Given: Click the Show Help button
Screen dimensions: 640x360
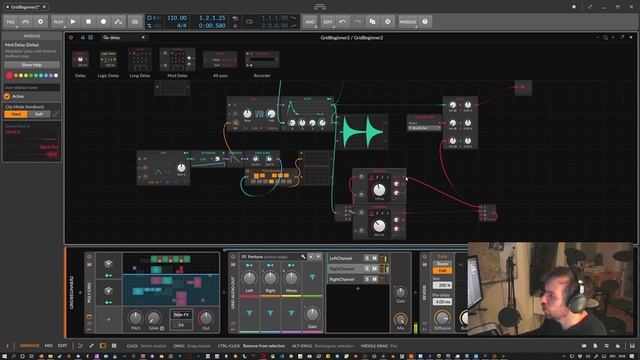Looking at the screenshot, I should point(32,65).
